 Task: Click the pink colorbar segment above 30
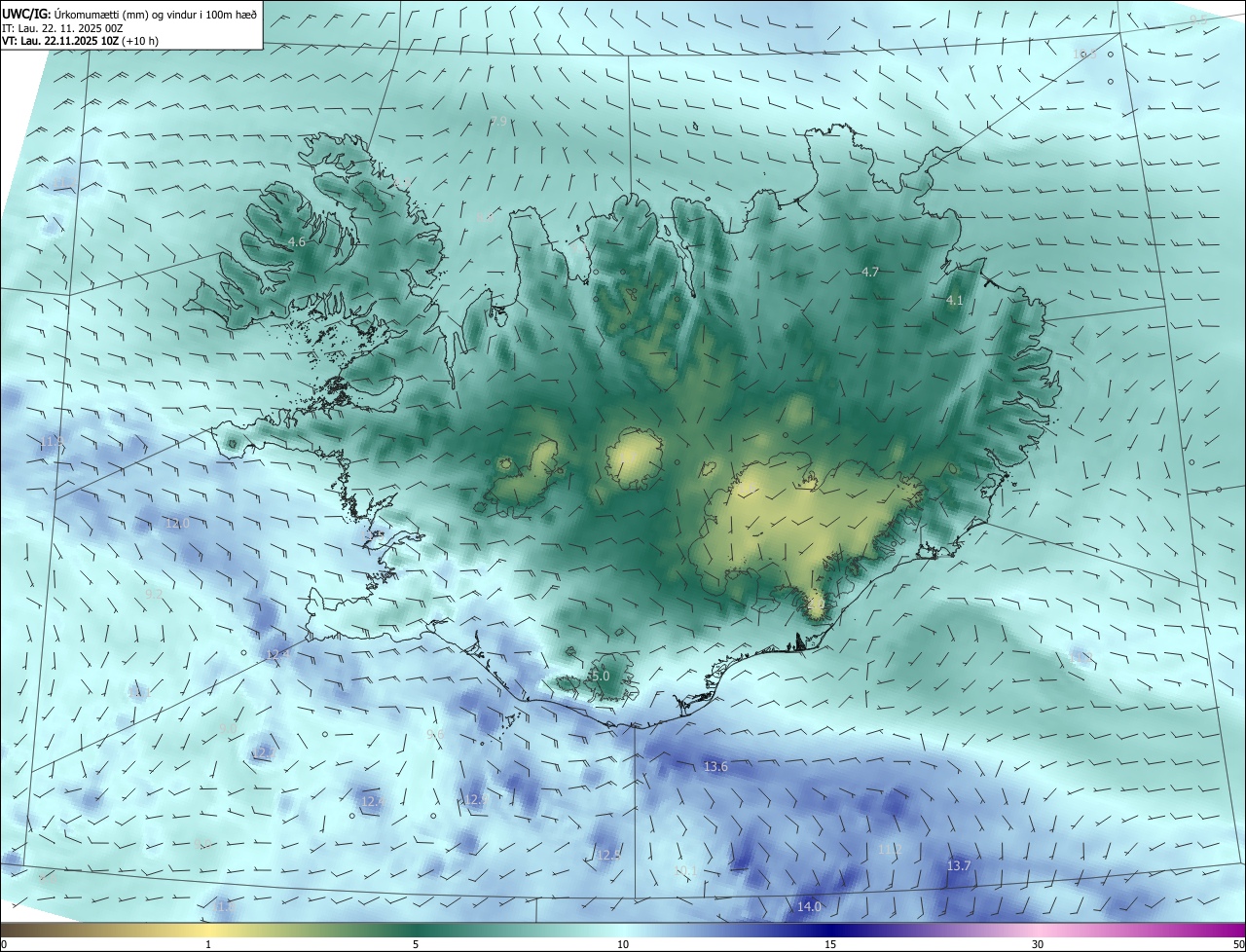[x=1038, y=930]
